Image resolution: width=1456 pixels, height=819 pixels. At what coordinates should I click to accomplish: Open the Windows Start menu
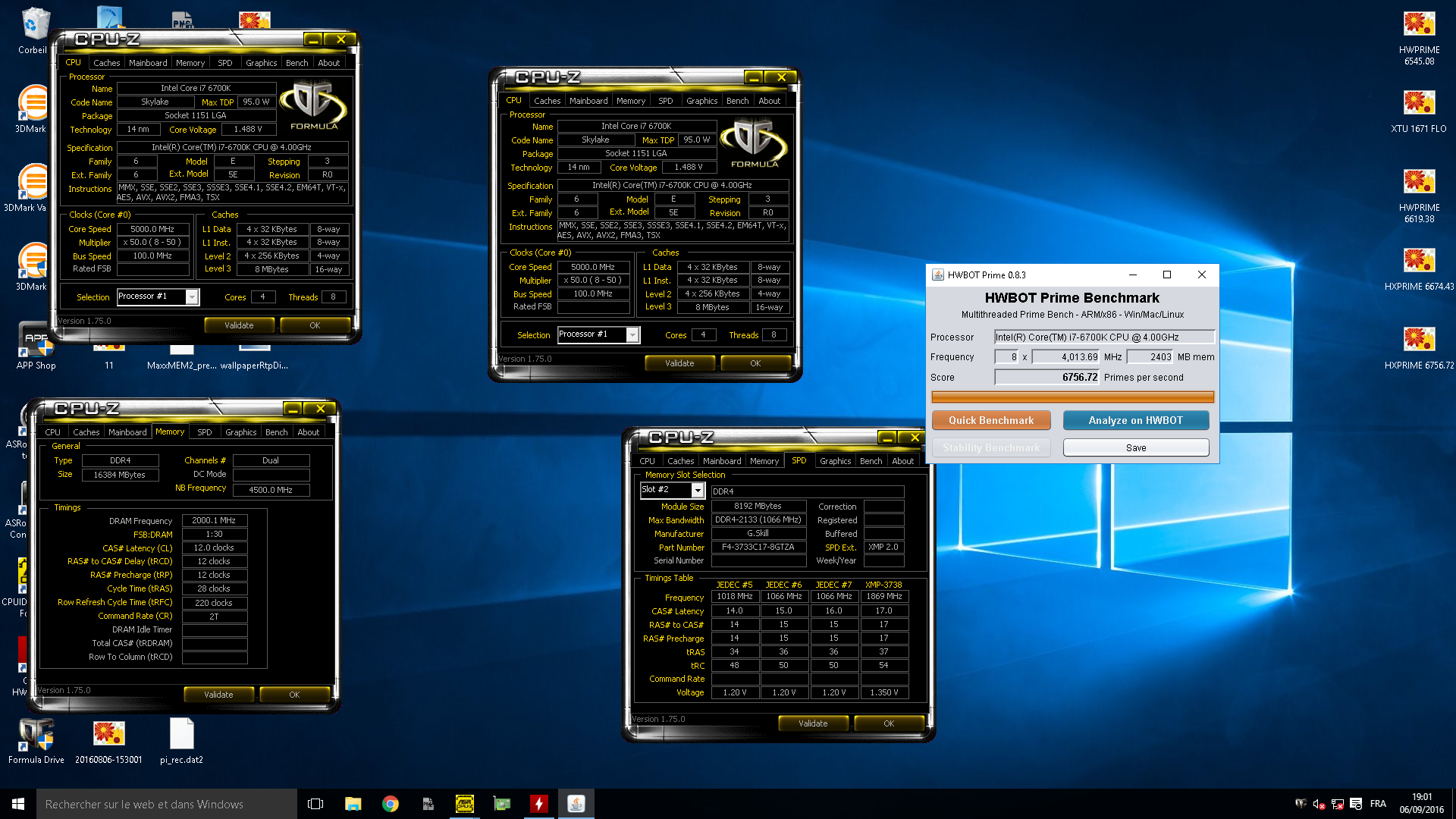18,804
